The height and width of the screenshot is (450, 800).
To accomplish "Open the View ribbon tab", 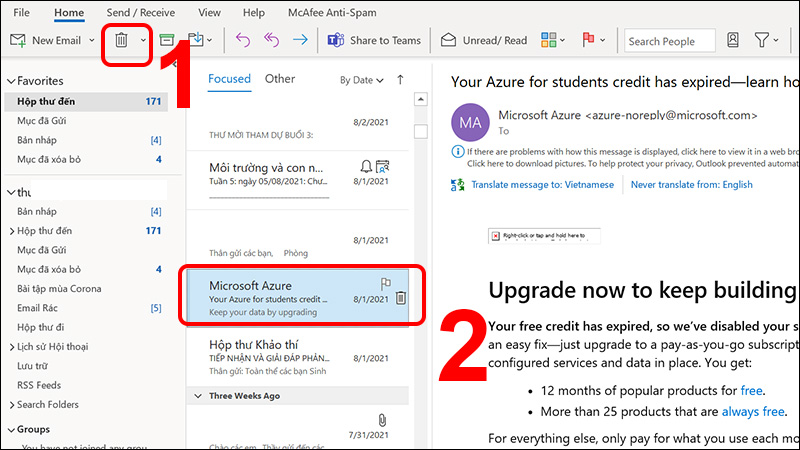I will (209, 13).
